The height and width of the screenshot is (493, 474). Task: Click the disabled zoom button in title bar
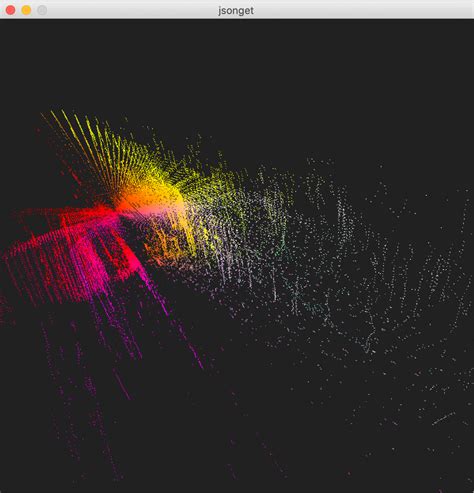pyautogui.click(x=42, y=10)
